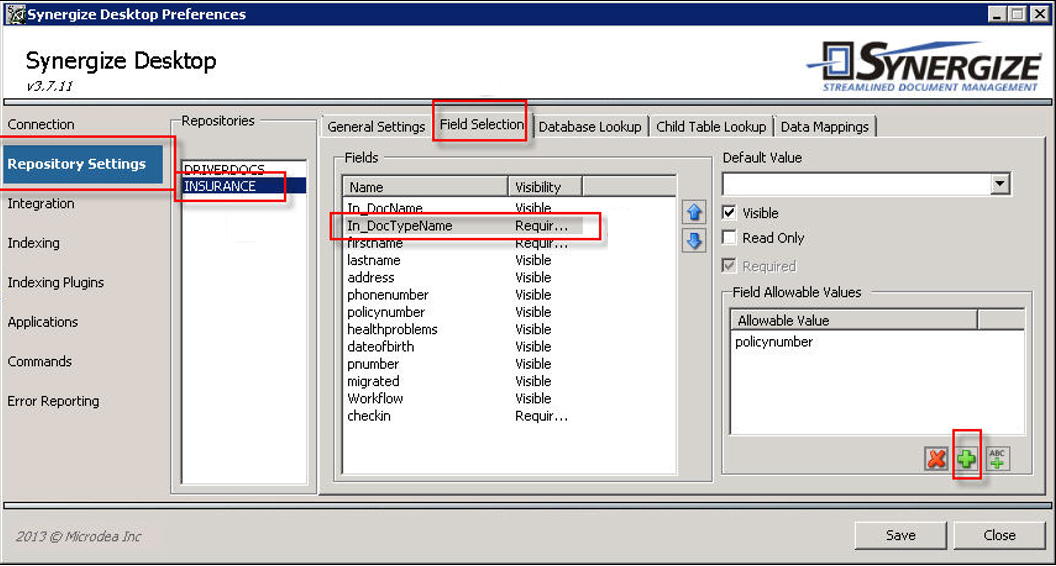Open the Child Table Lookup tab

click(711, 127)
